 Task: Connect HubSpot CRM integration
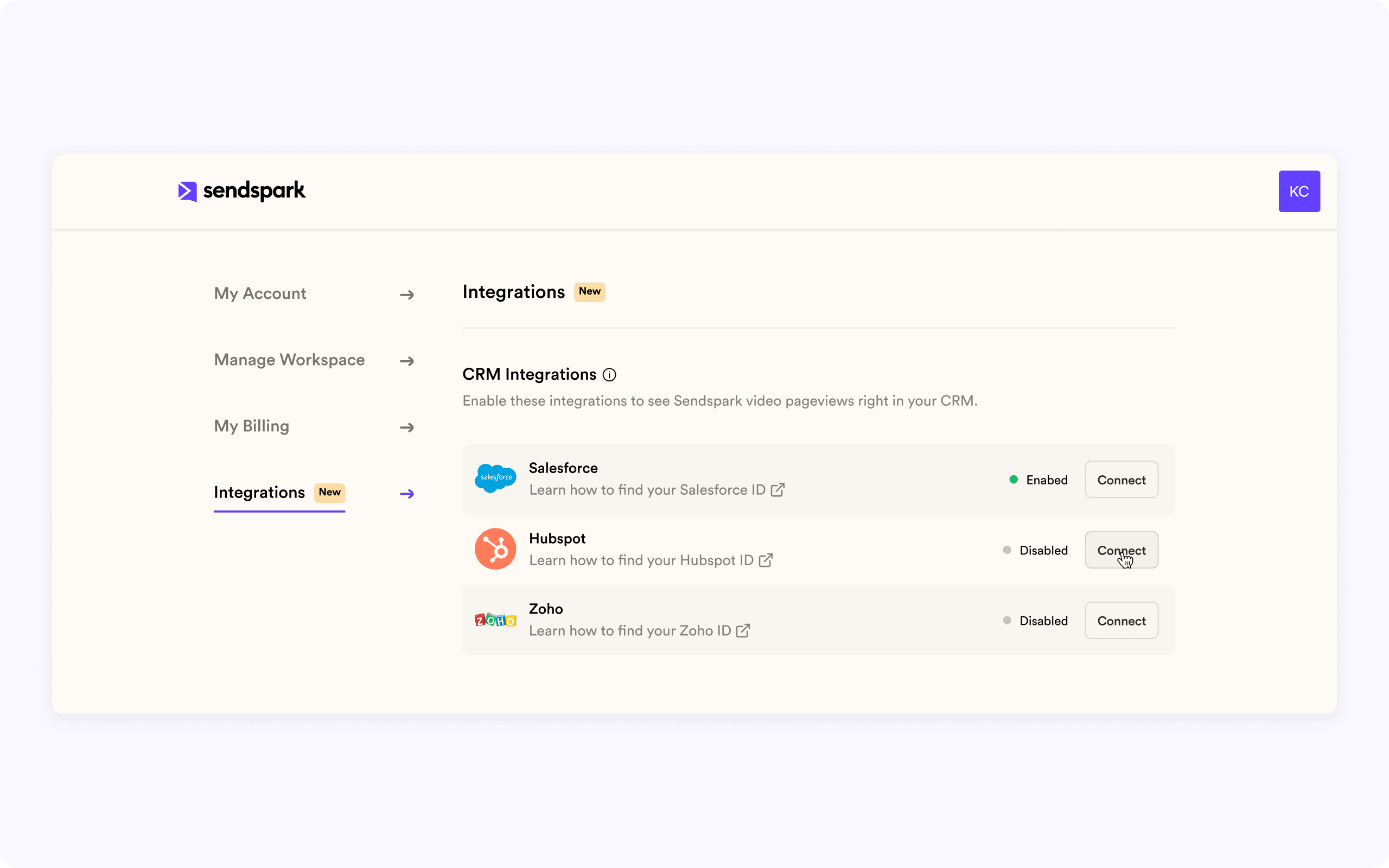click(x=1121, y=550)
